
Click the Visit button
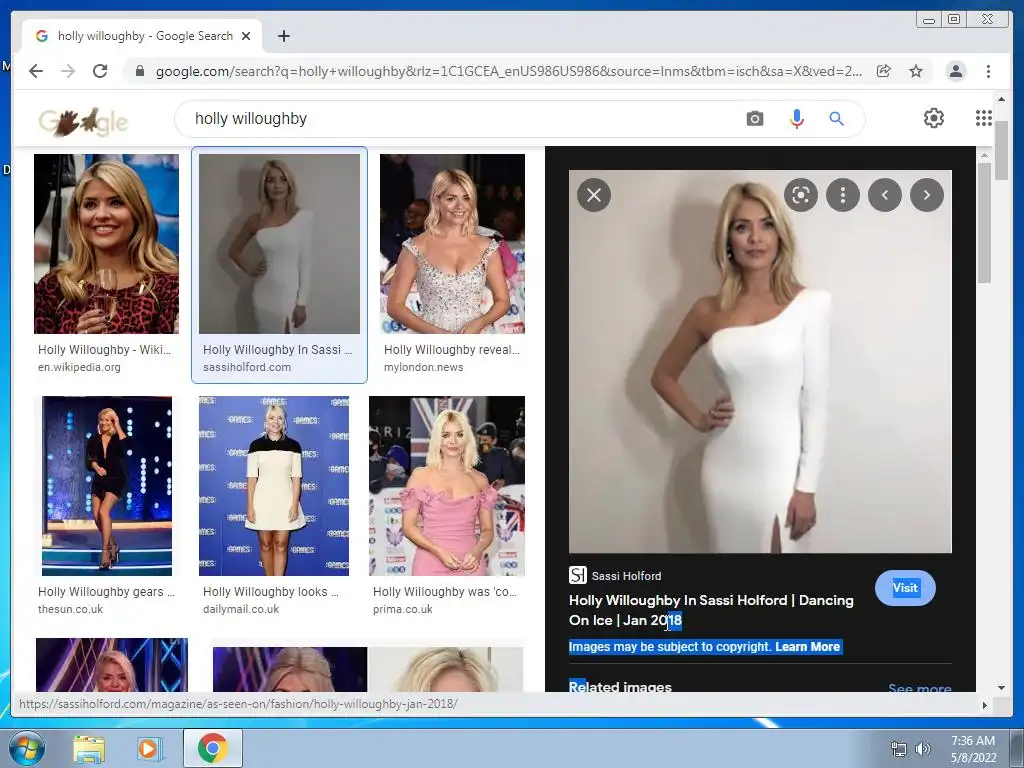(905, 588)
